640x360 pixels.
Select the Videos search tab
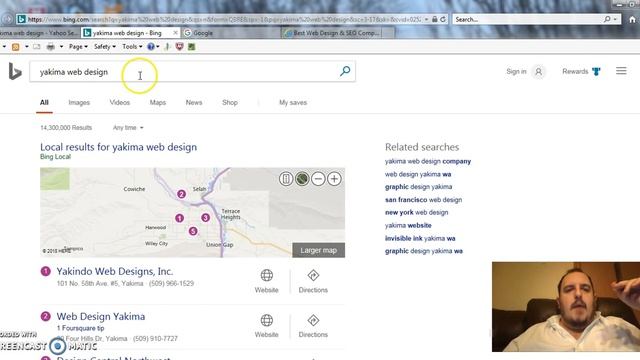pyautogui.click(x=120, y=102)
